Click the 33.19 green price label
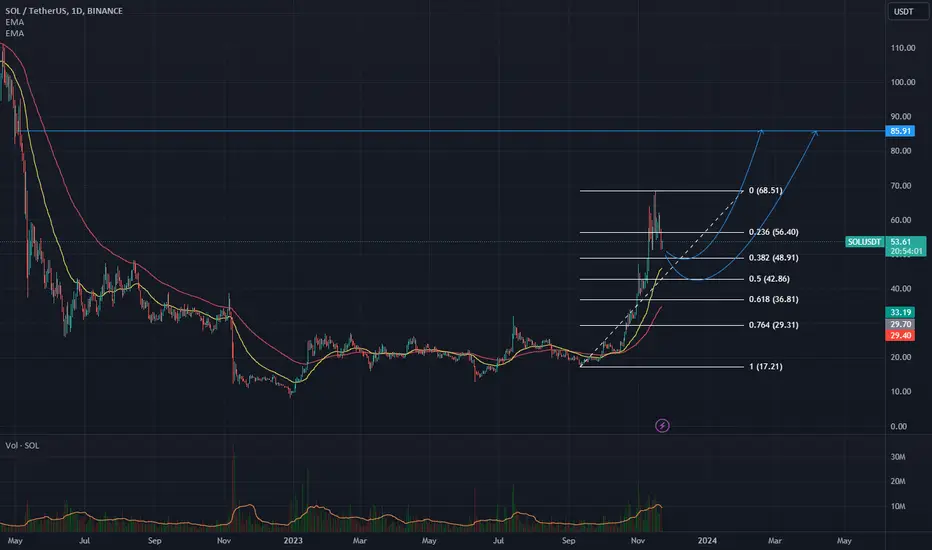The height and width of the screenshot is (550, 932). coord(900,312)
